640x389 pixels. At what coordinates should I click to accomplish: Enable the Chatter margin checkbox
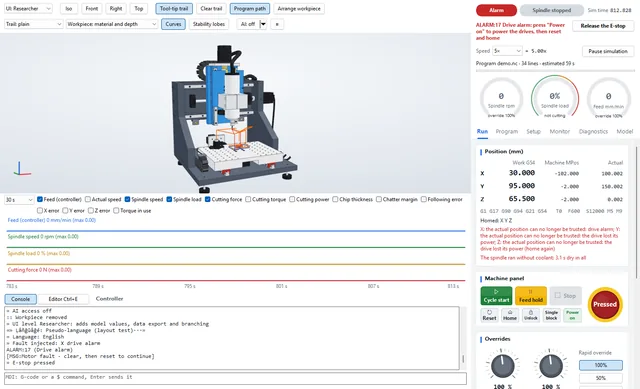click(379, 200)
